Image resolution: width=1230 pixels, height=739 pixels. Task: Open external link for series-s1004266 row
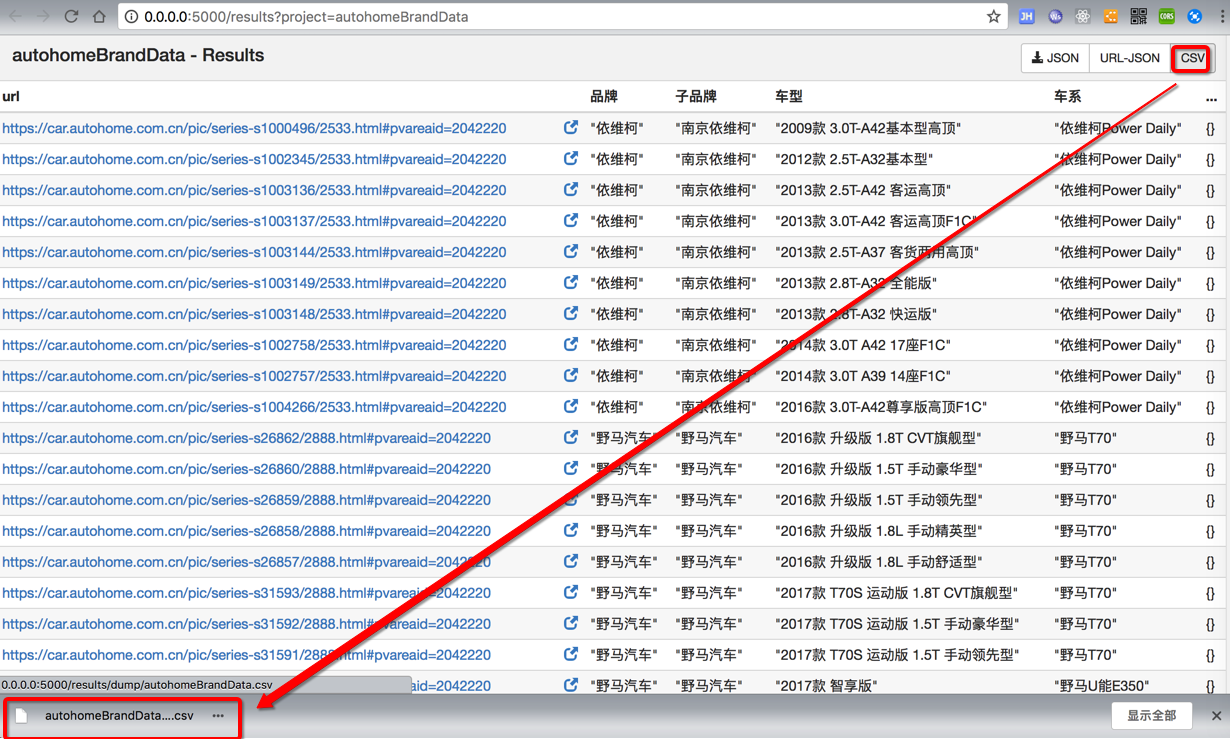point(571,407)
